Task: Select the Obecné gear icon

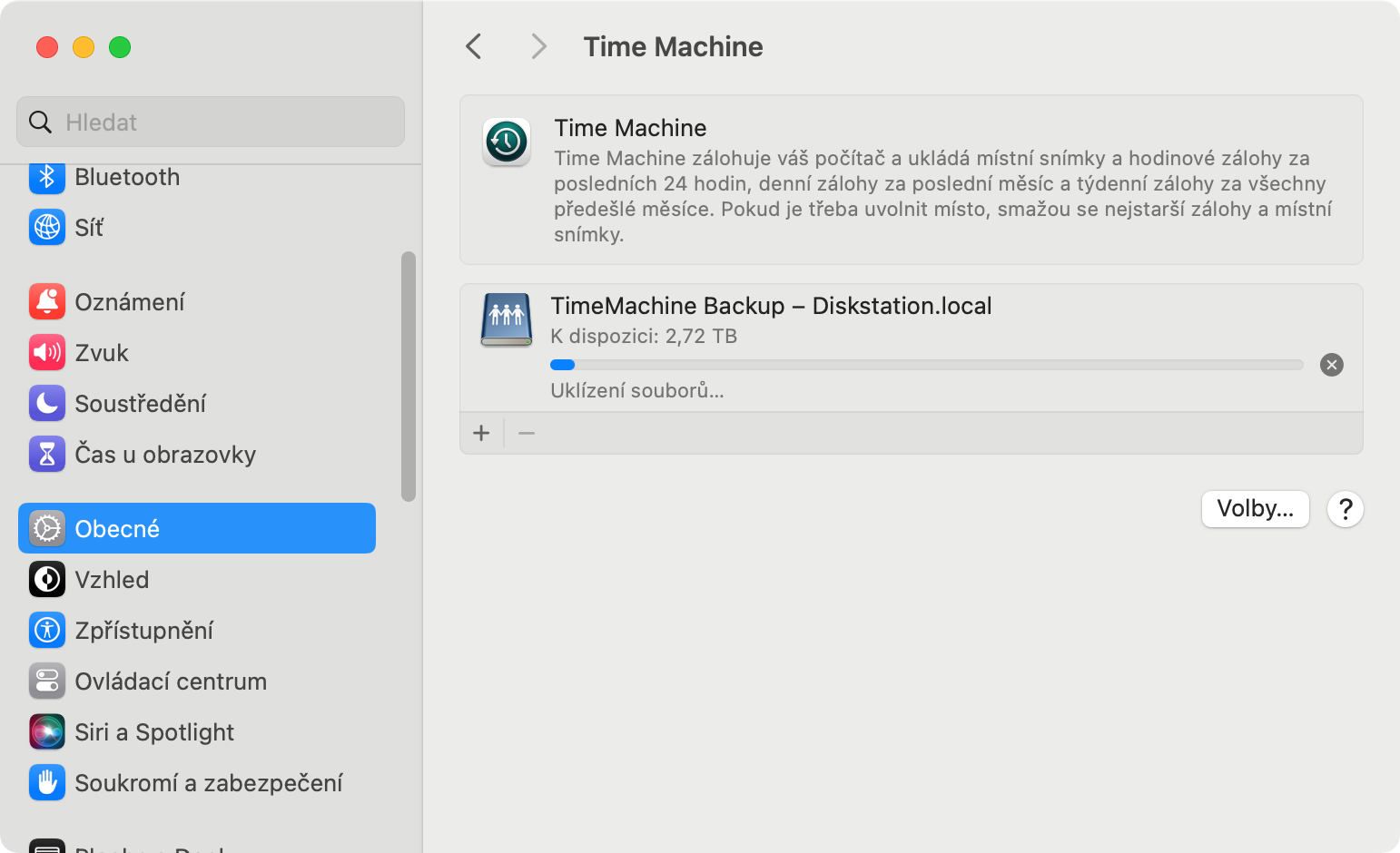Action: pos(47,528)
